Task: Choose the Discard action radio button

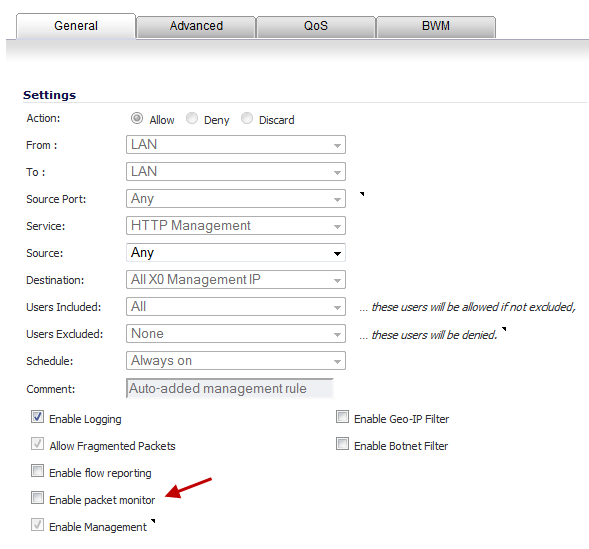Action: pyautogui.click(x=247, y=119)
